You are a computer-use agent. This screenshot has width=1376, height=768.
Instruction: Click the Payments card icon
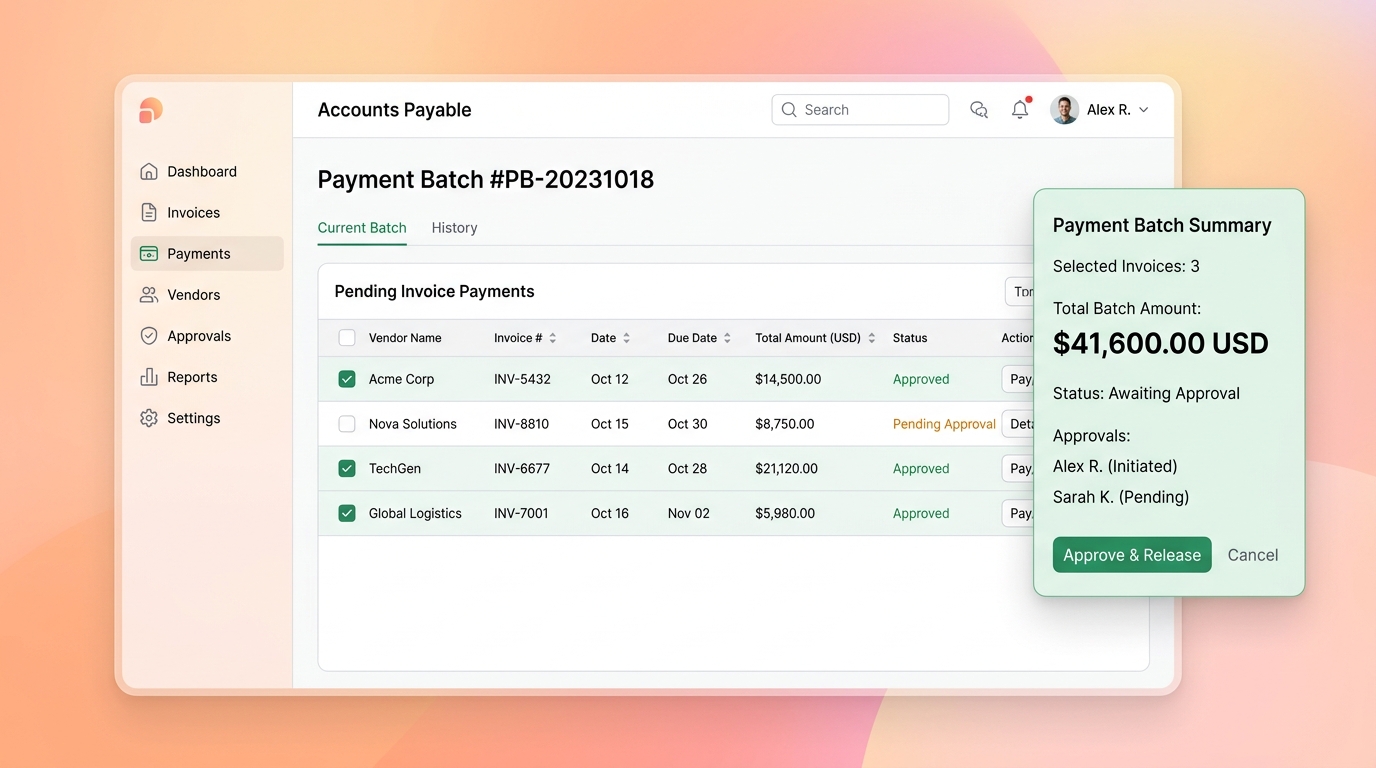point(149,254)
